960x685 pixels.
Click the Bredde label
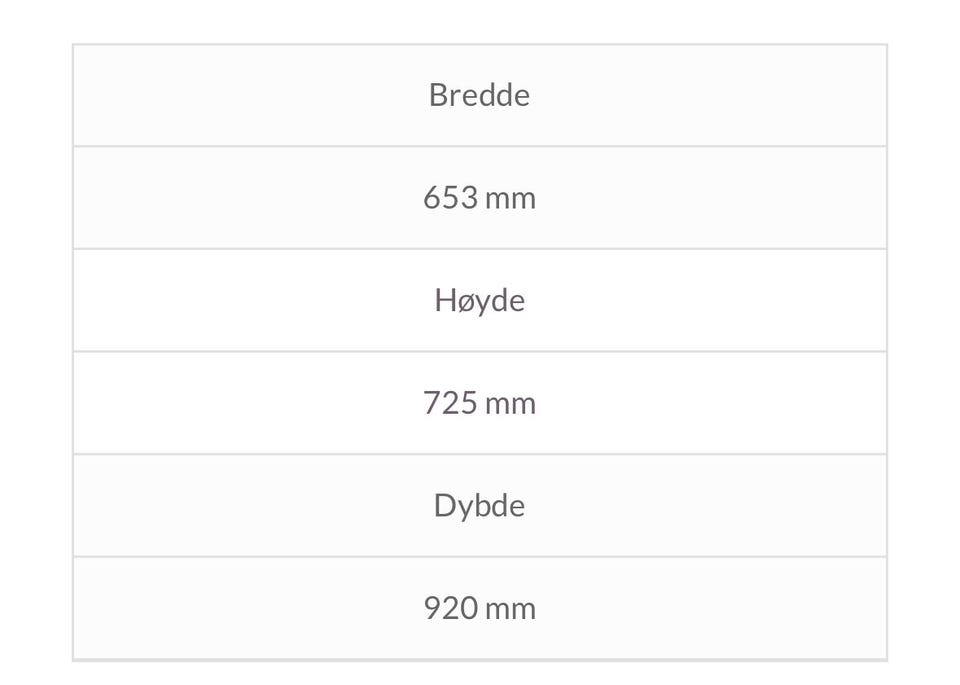point(479,95)
